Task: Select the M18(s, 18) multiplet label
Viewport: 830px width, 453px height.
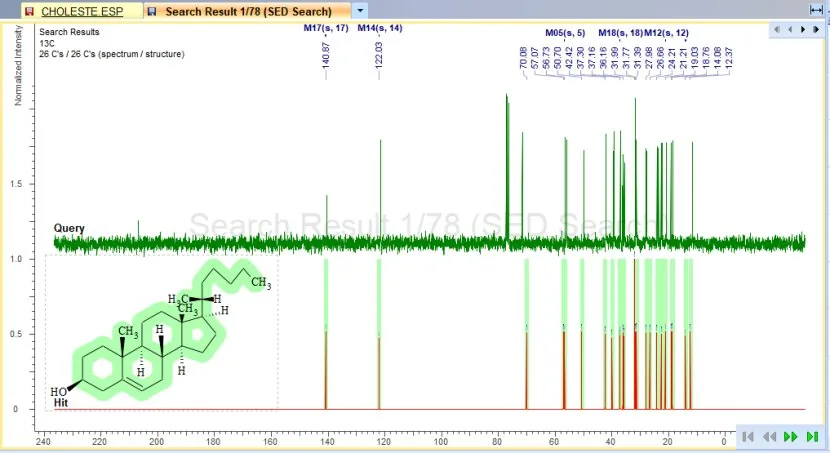Action: coord(620,33)
